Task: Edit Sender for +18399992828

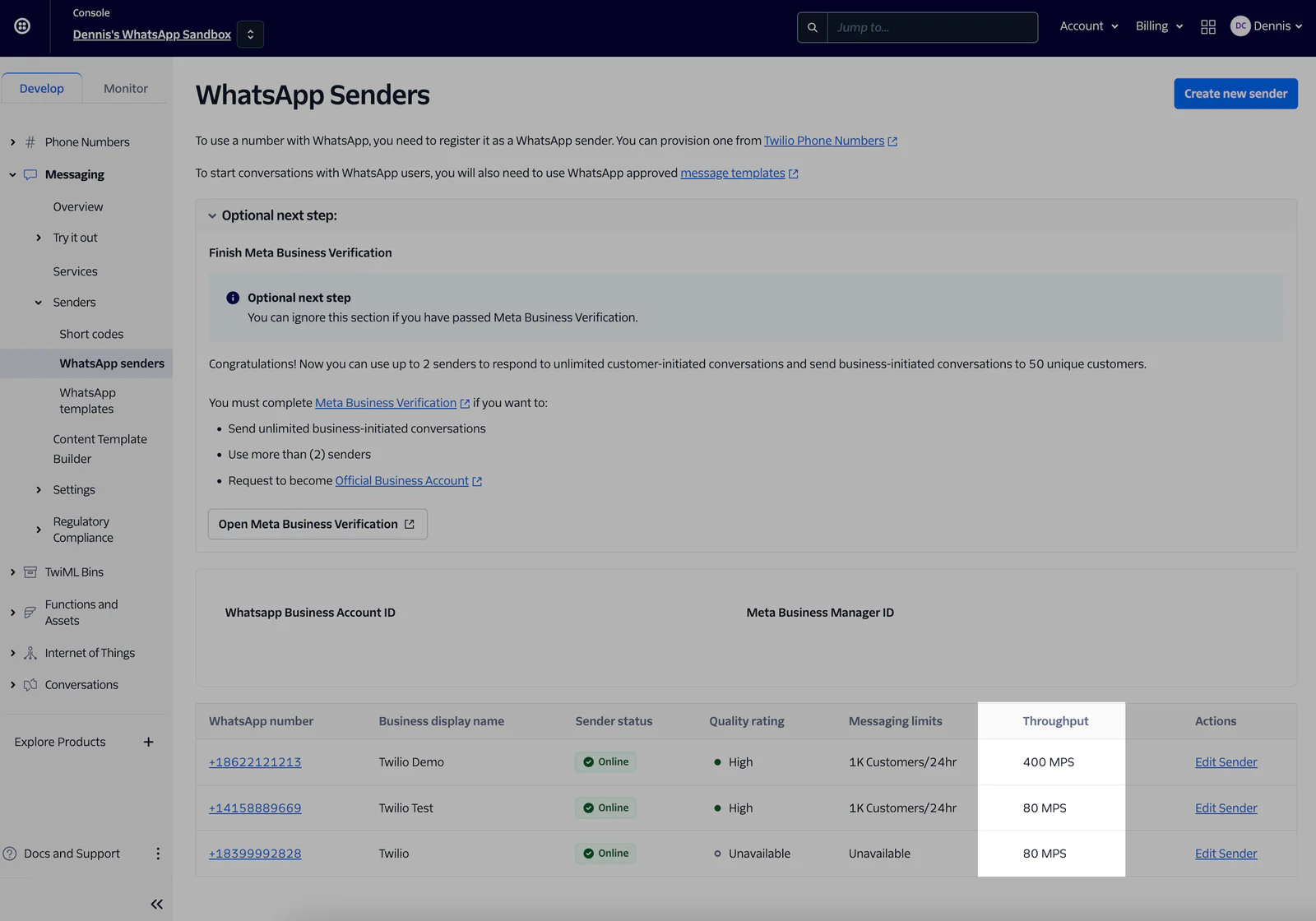Action: click(1226, 854)
